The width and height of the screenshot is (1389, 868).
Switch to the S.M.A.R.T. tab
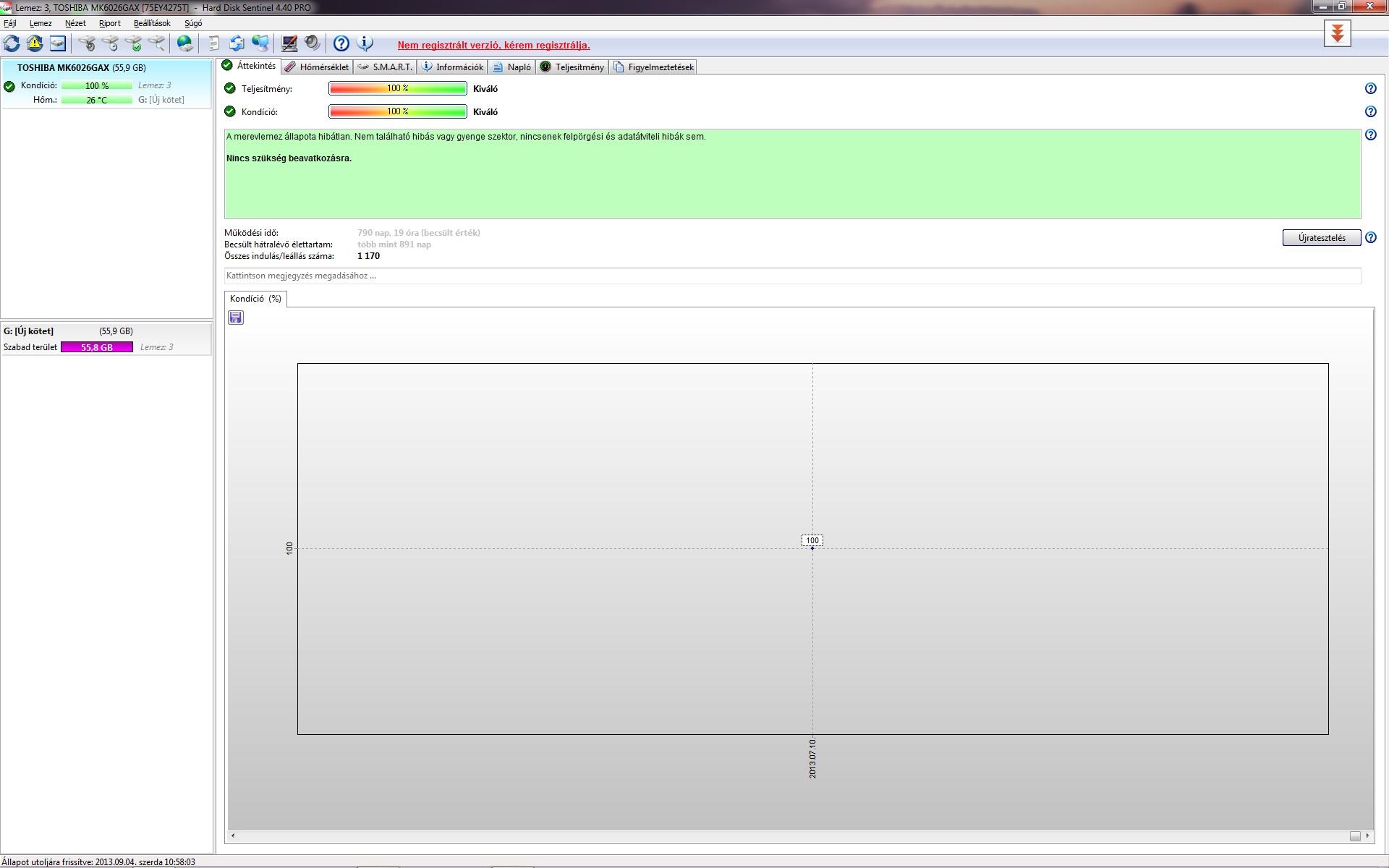tap(386, 67)
